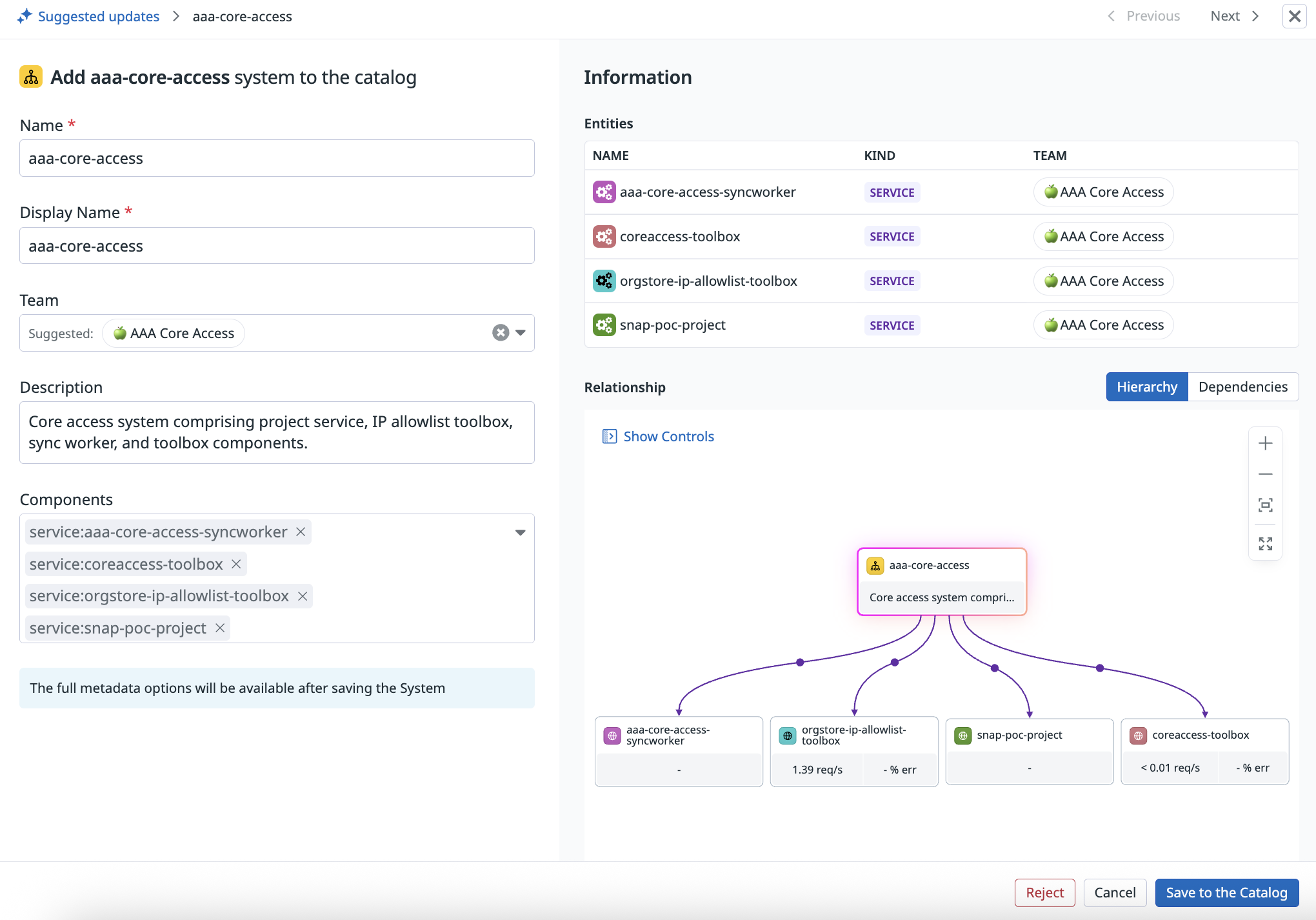Screen dimensions: 1316x920
Task: Zoom in on the relationship graph
Action: point(1265,443)
